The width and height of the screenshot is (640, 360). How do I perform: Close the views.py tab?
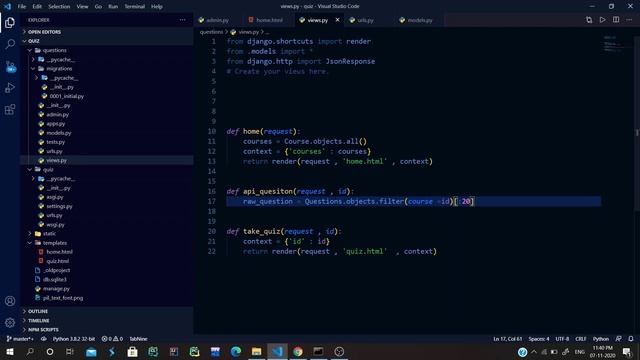click(x=338, y=20)
